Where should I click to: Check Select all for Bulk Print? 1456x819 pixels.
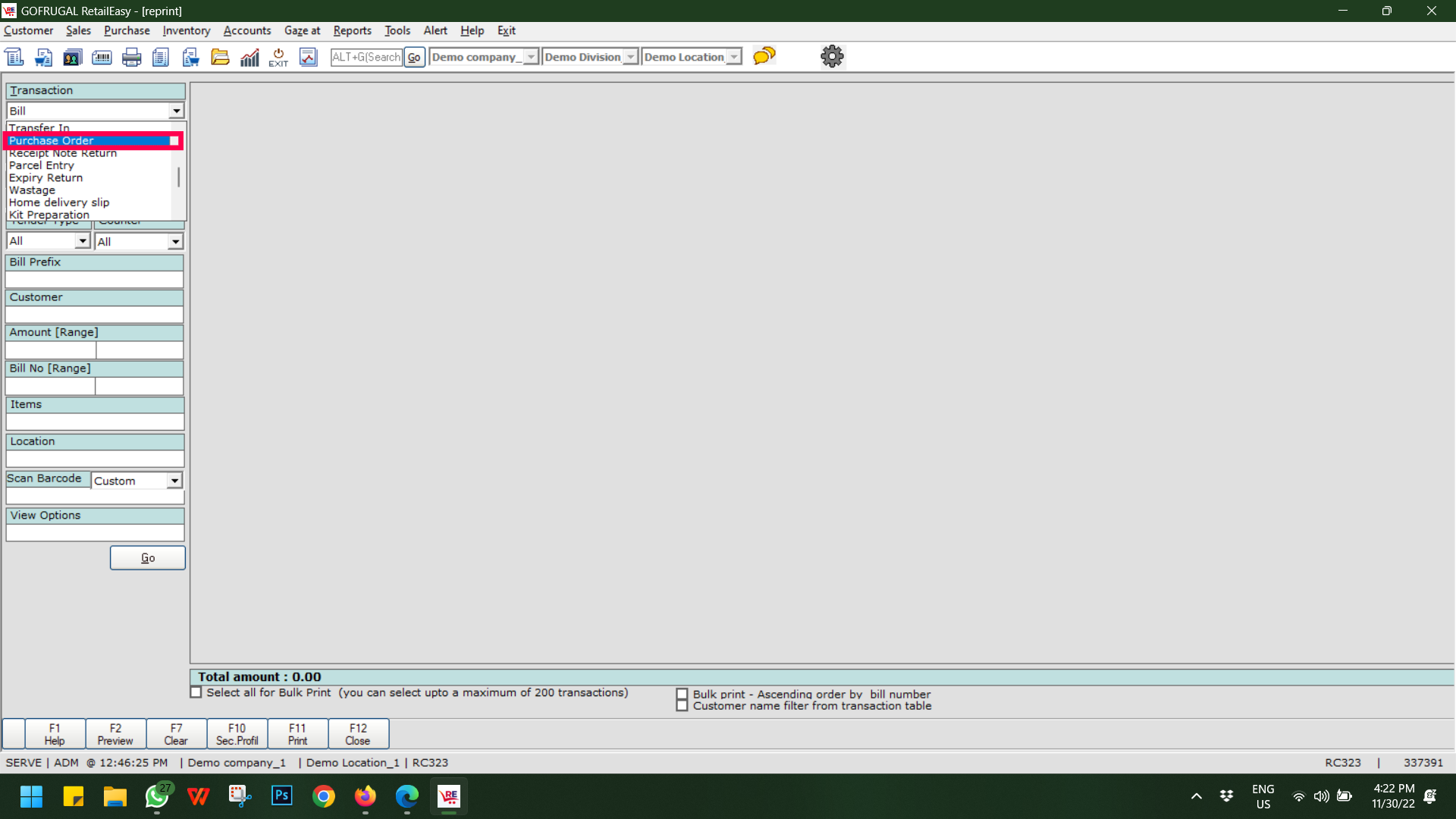pos(196,692)
